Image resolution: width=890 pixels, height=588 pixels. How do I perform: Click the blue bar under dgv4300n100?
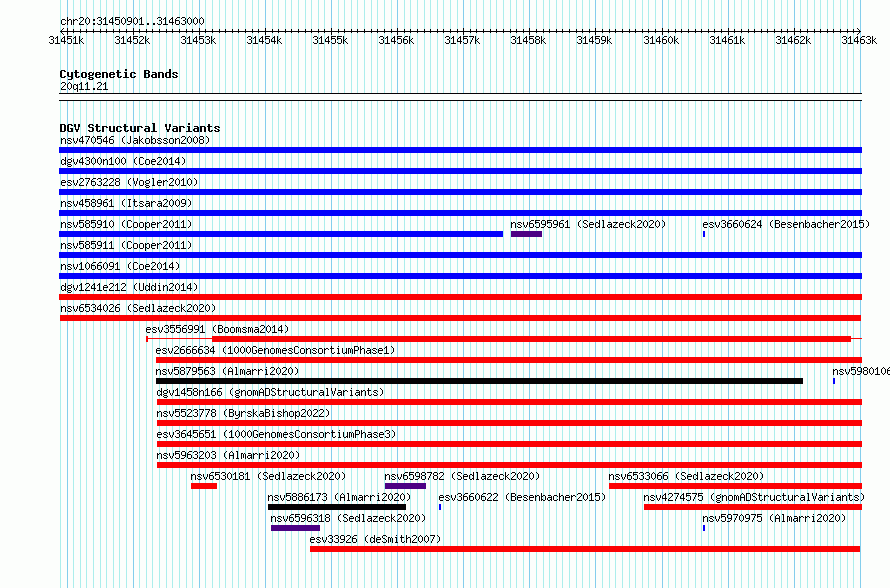click(x=460, y=171)
